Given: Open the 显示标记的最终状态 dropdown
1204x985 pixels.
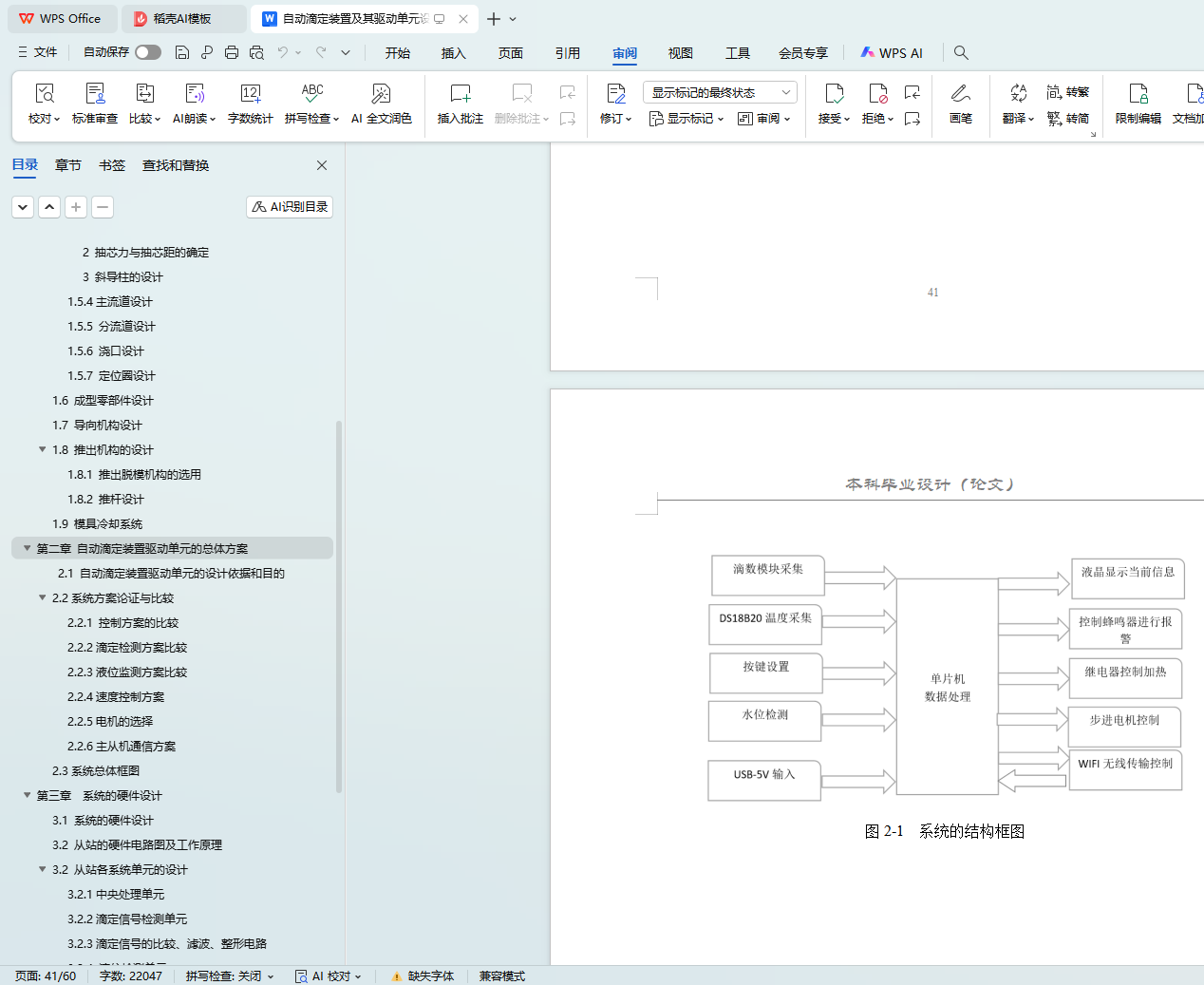Looking at the screenshot, I should (719, 92).
